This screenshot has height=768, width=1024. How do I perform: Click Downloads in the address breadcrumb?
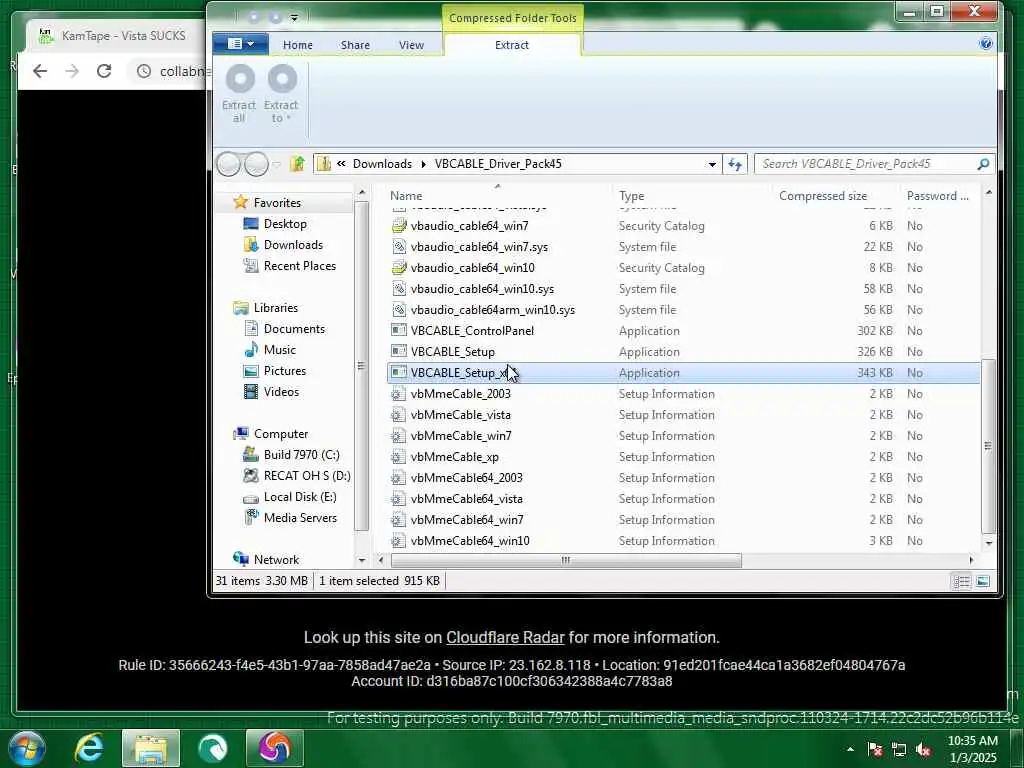(382, 164)
